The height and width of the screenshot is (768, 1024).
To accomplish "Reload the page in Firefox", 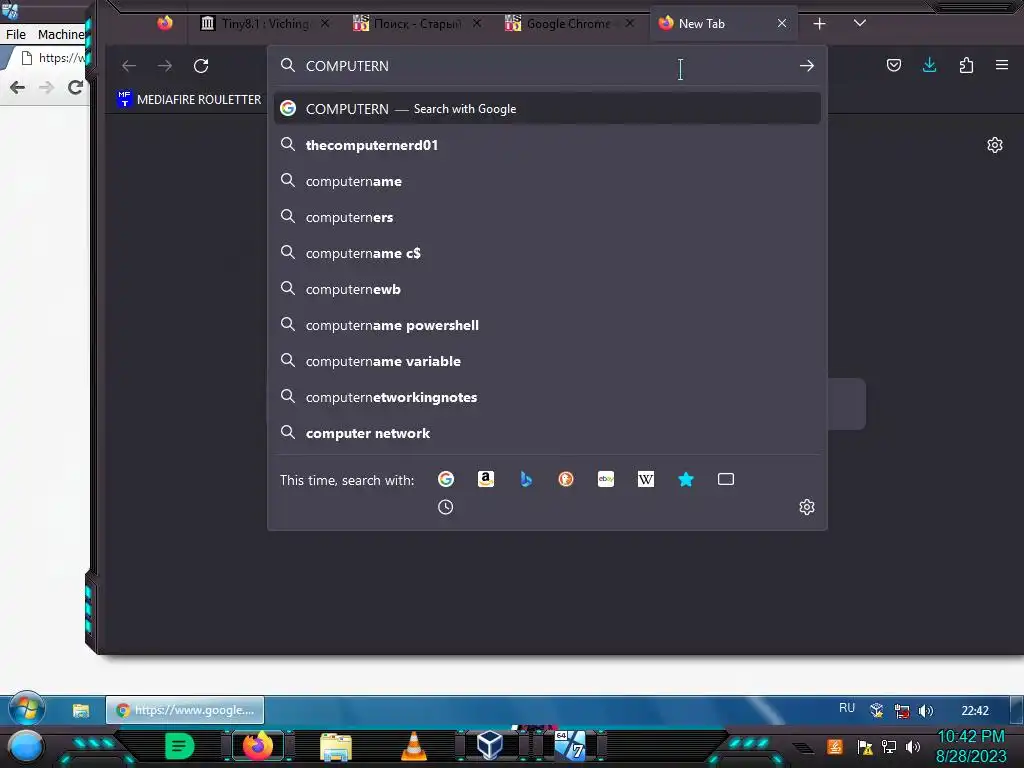I will tap(201, 66).
